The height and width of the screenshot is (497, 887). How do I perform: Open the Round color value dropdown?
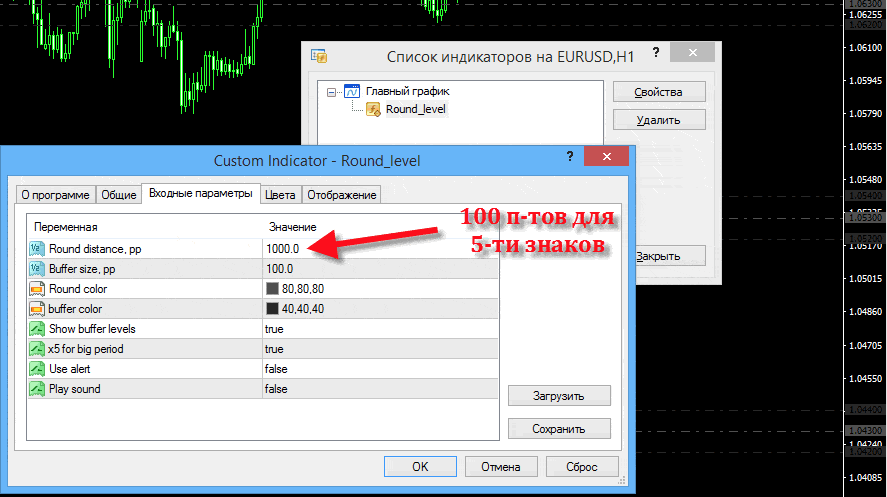380,288
